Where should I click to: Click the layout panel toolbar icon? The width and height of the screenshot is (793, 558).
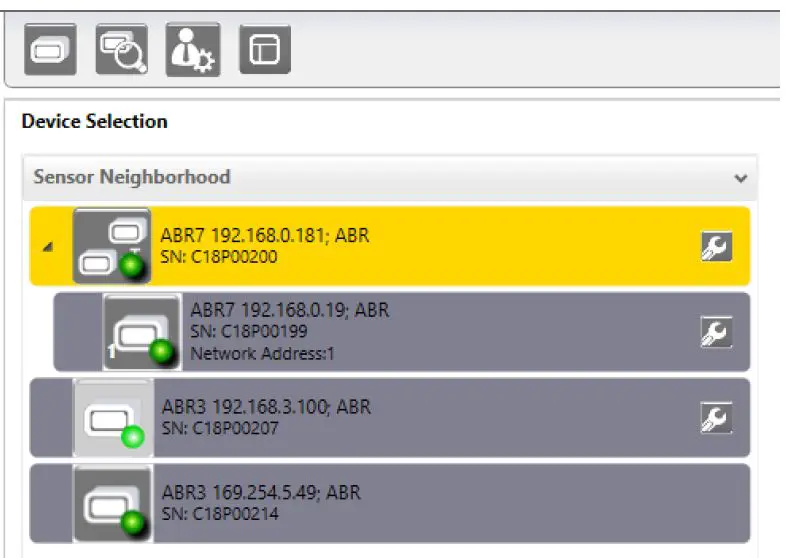click(265, 49)
